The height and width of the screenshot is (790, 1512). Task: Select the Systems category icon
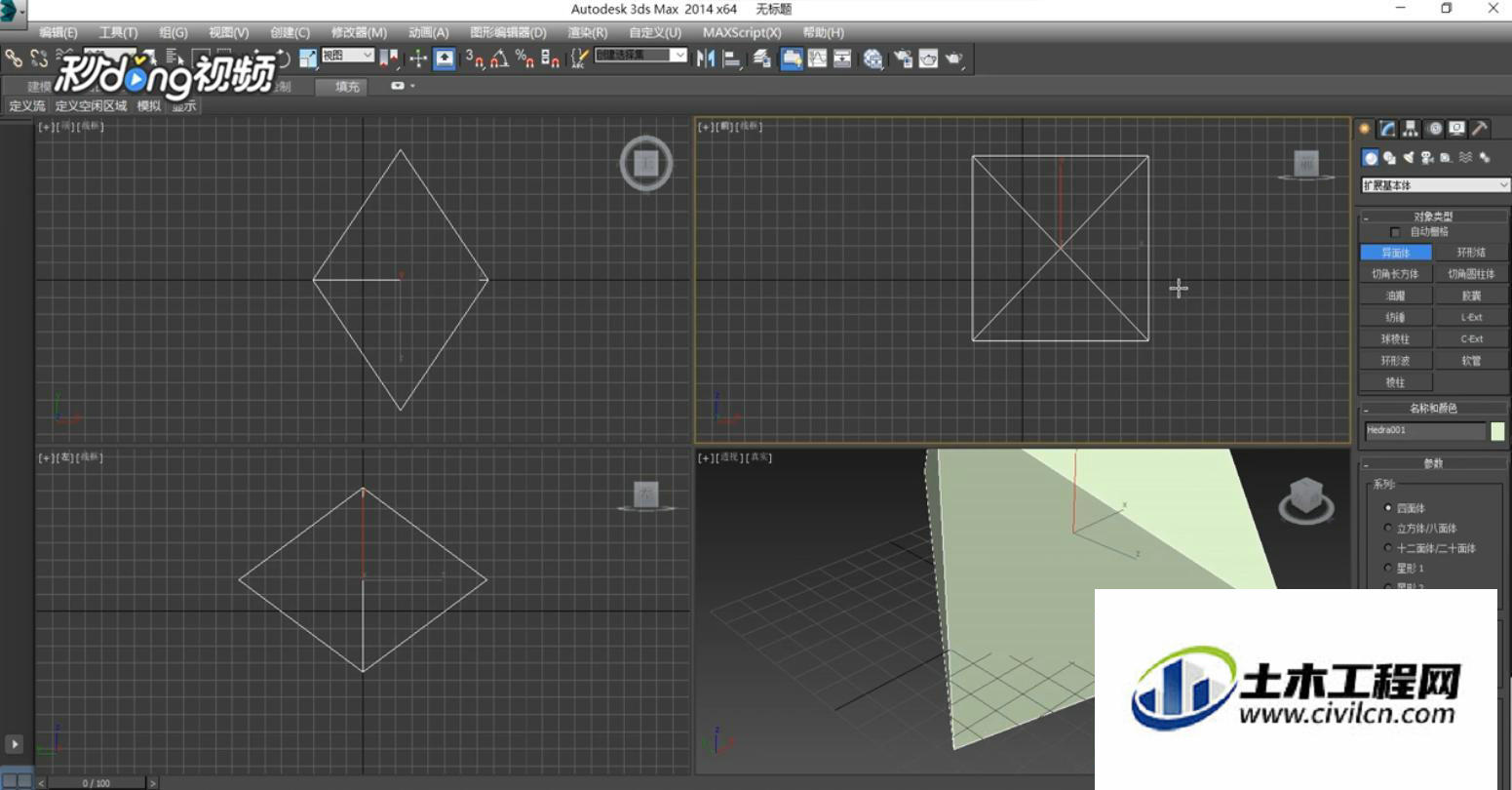coord(1485,158)
